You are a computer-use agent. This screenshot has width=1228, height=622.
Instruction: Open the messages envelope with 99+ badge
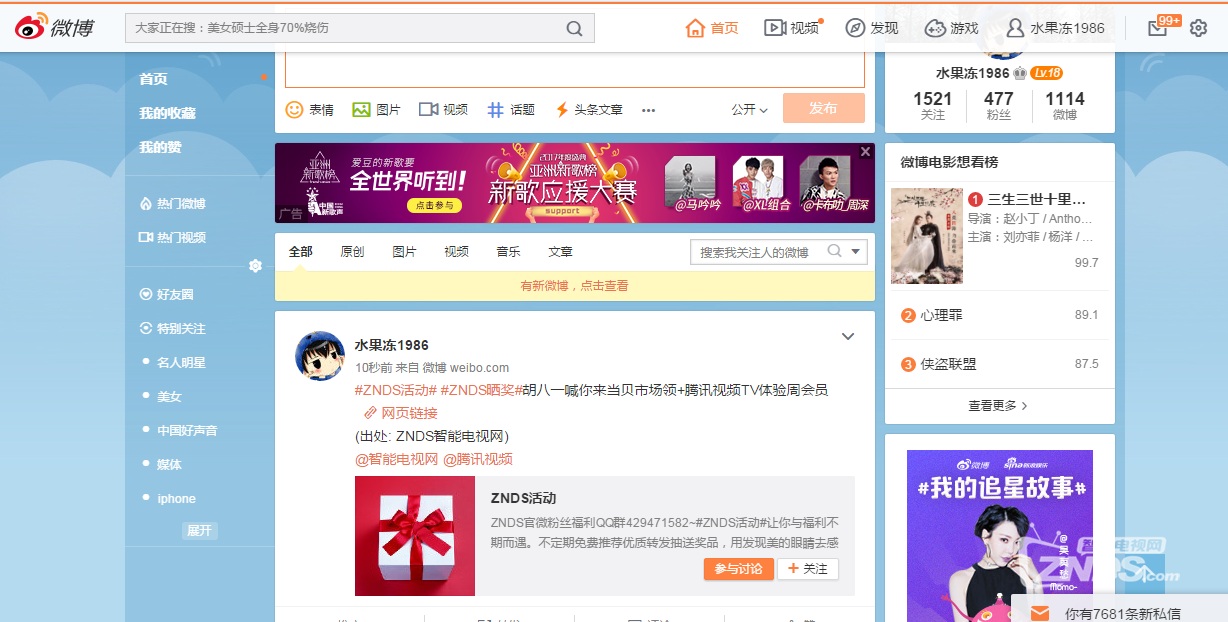(1158, 28)
